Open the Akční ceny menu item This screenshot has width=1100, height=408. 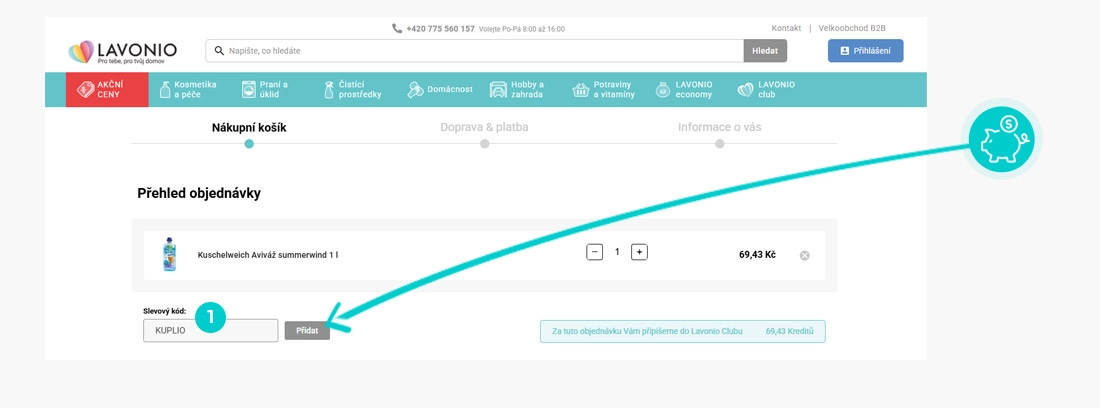[107, 90]
